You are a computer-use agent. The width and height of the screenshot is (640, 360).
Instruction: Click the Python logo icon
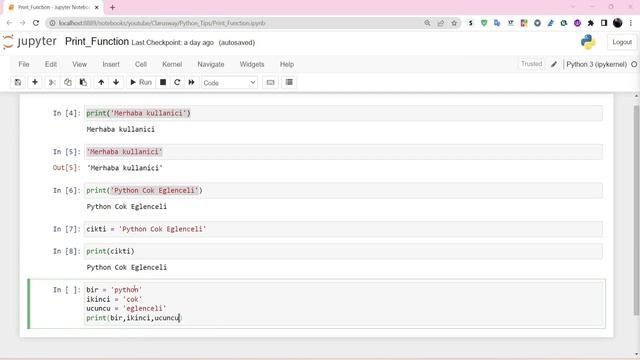tap(588, 42)
